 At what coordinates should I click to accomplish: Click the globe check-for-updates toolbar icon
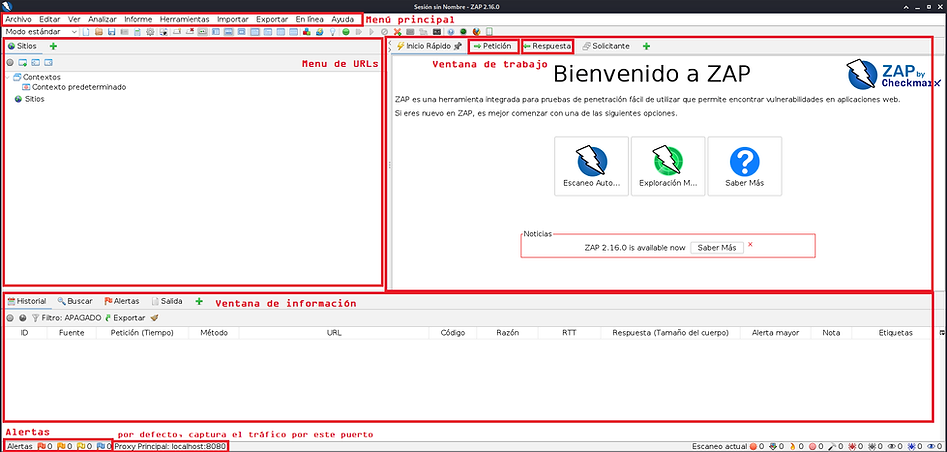click(319, 31)
